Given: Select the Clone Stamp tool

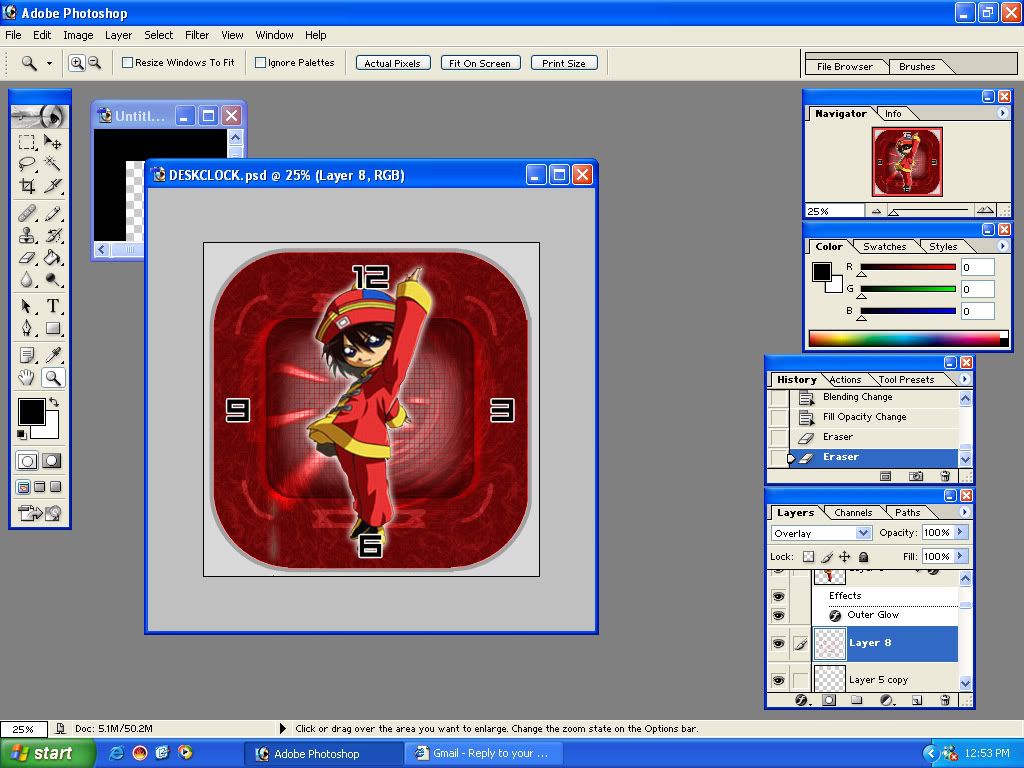Looking at the screenshot, I should [x=27, y=235].
